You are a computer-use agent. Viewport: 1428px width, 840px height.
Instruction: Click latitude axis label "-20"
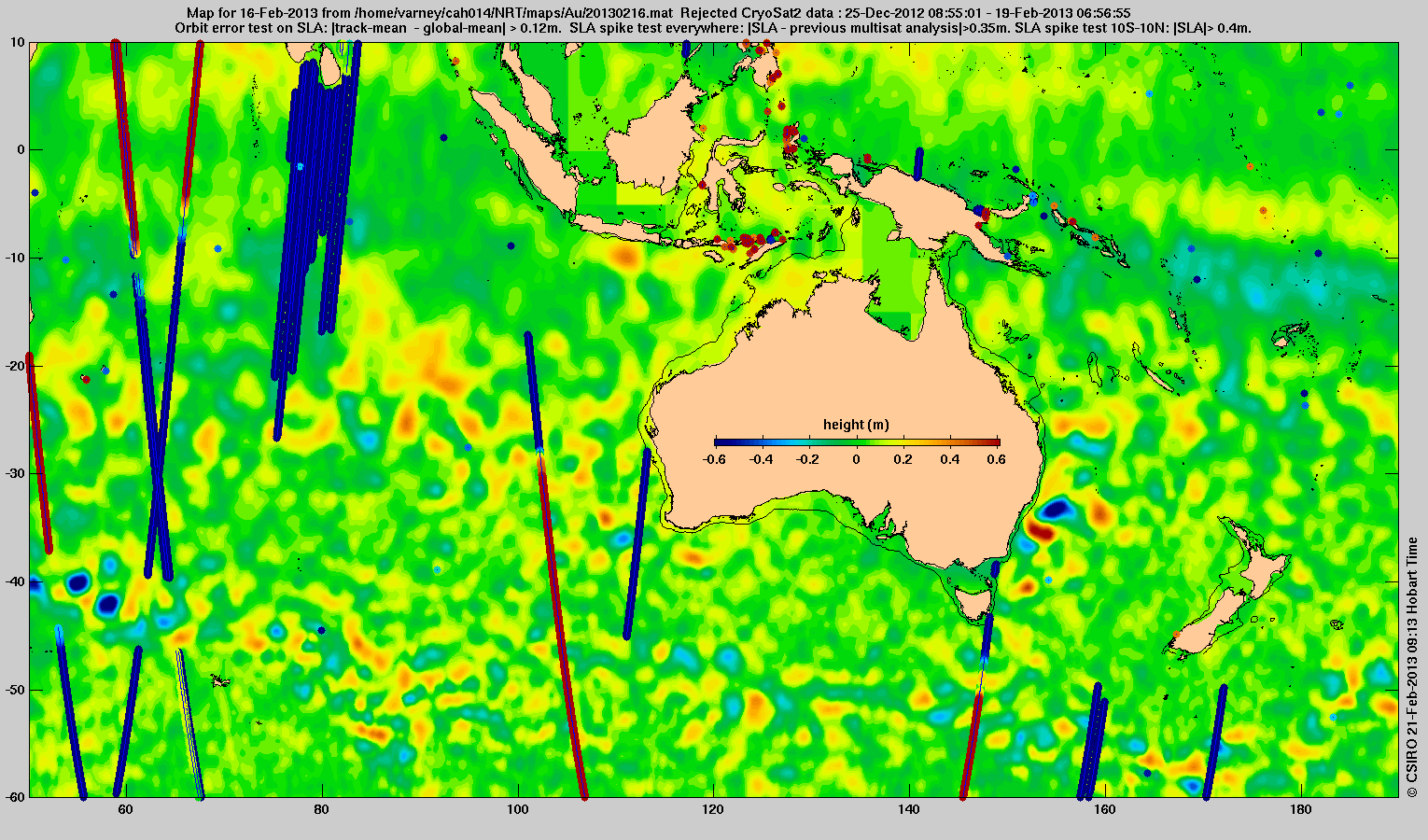click(x=16, y=366)
